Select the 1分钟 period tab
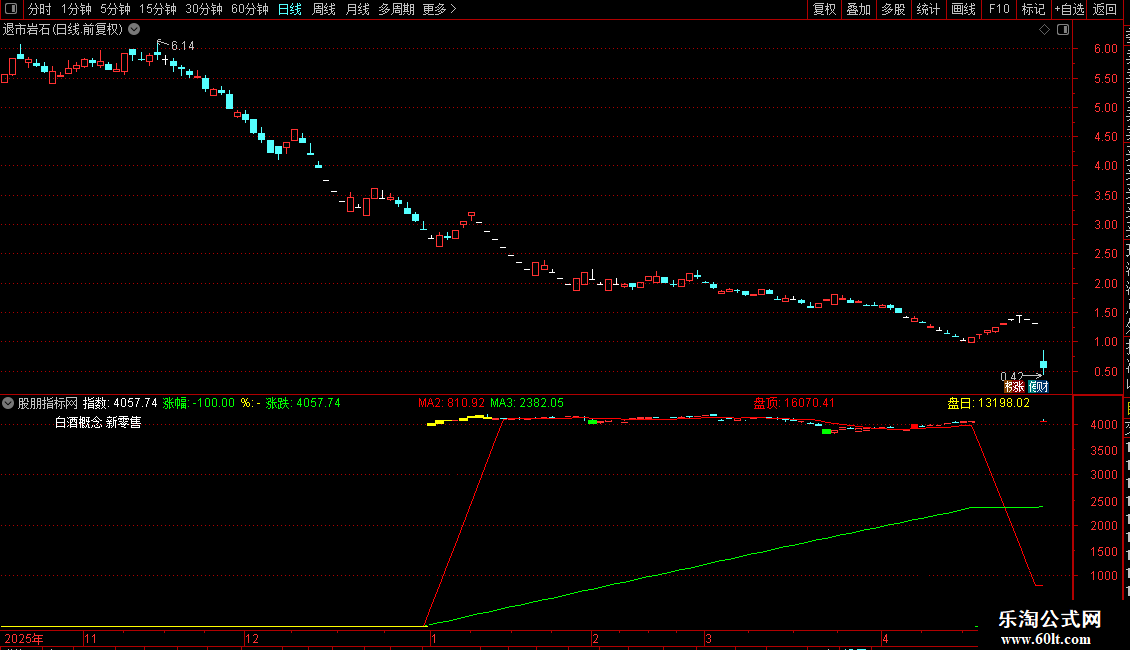 pos(76,9)
